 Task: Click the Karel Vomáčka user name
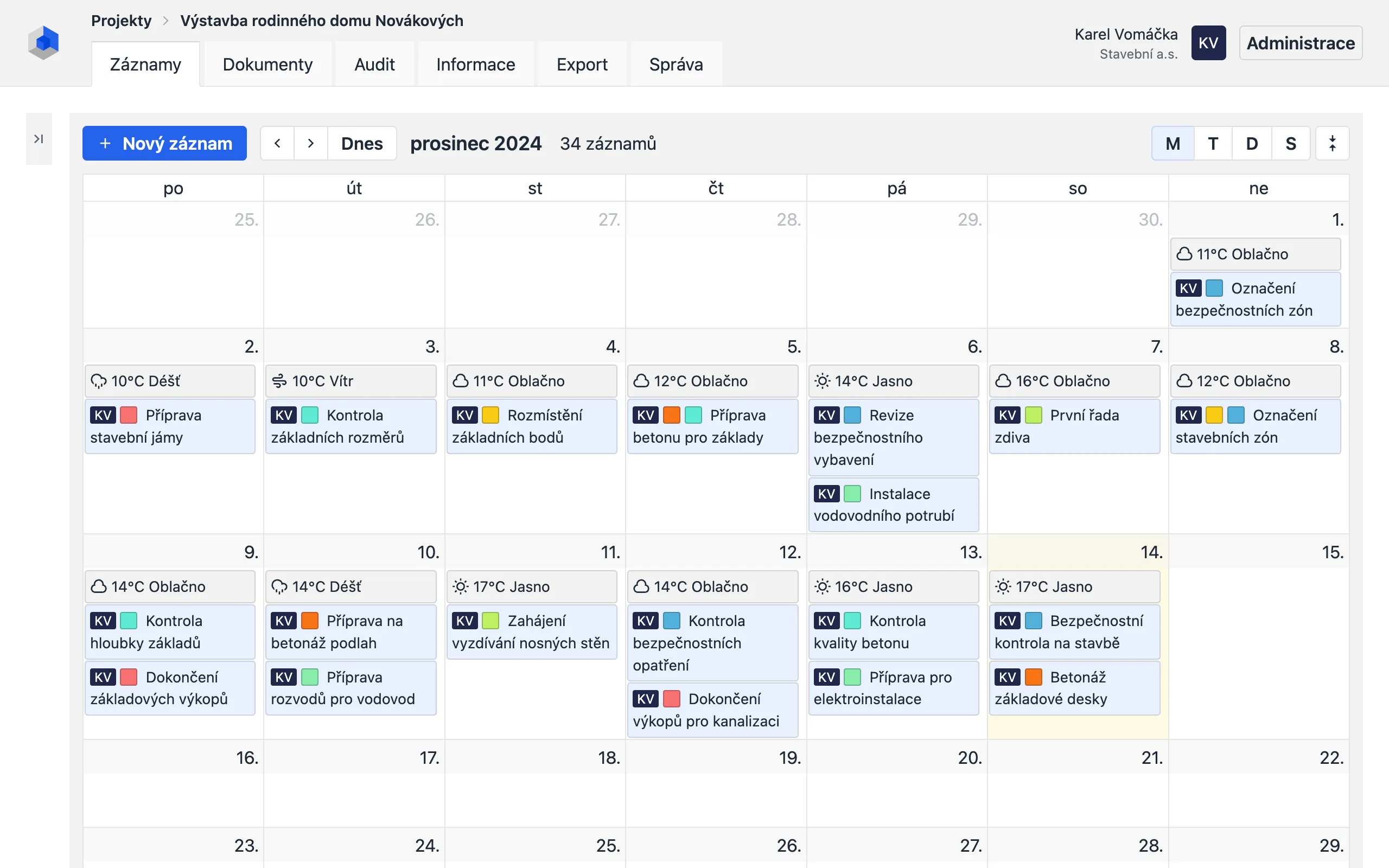click(1125, 34)
